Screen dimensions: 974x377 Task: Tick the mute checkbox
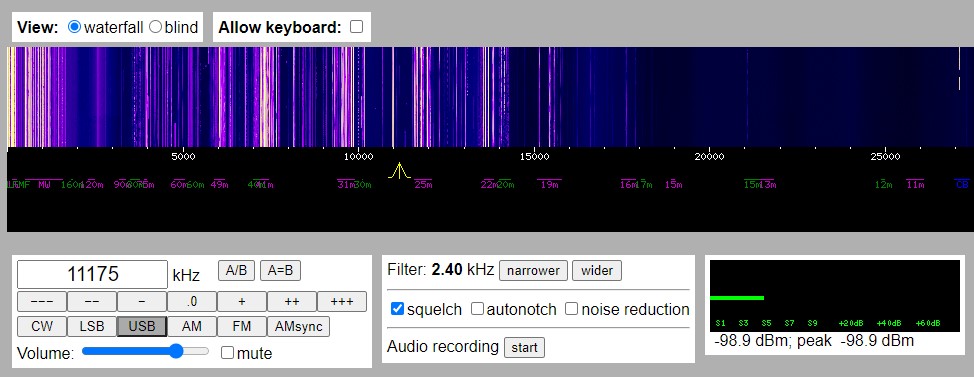point(227,353)
